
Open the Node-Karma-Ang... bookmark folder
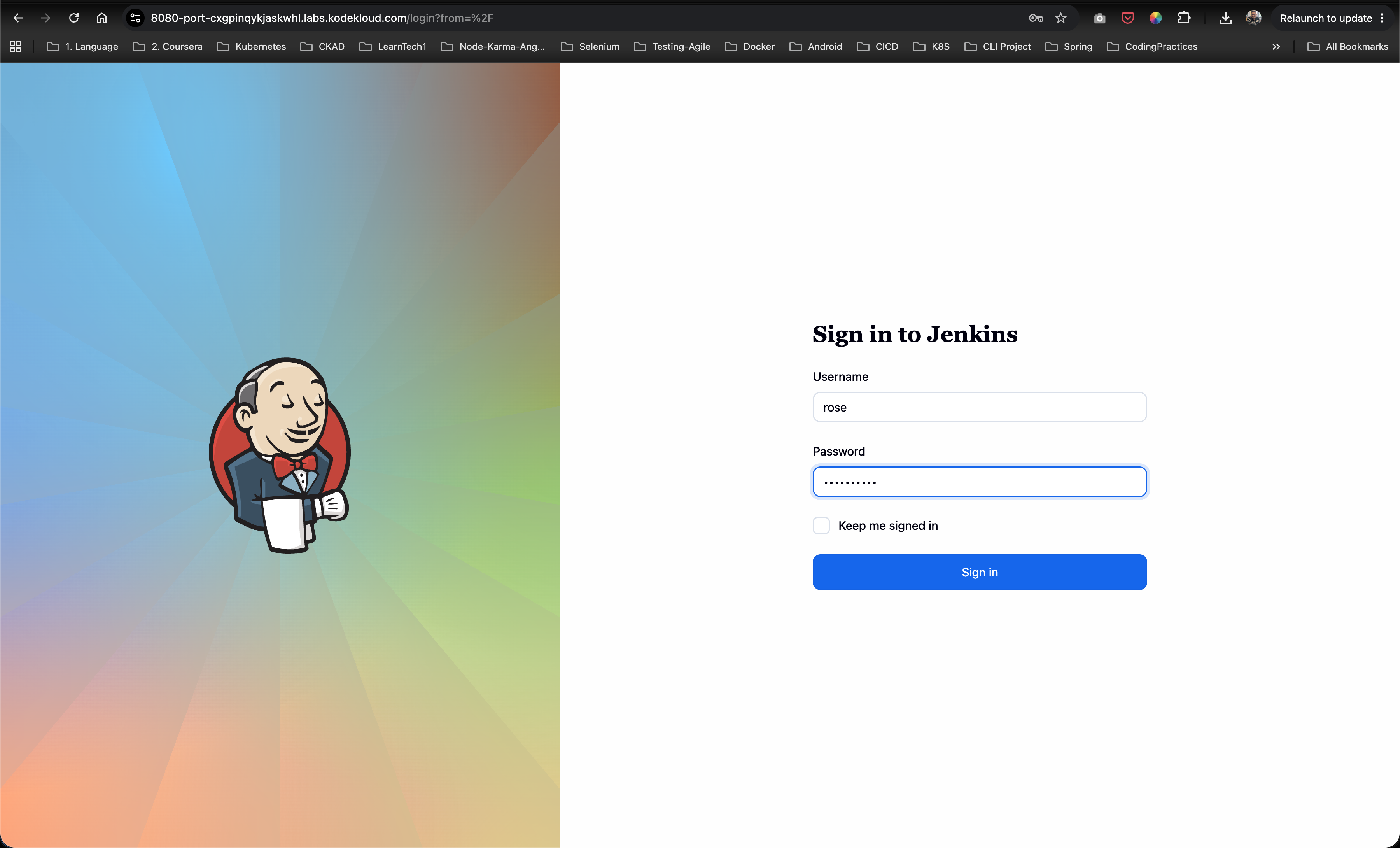493,47
